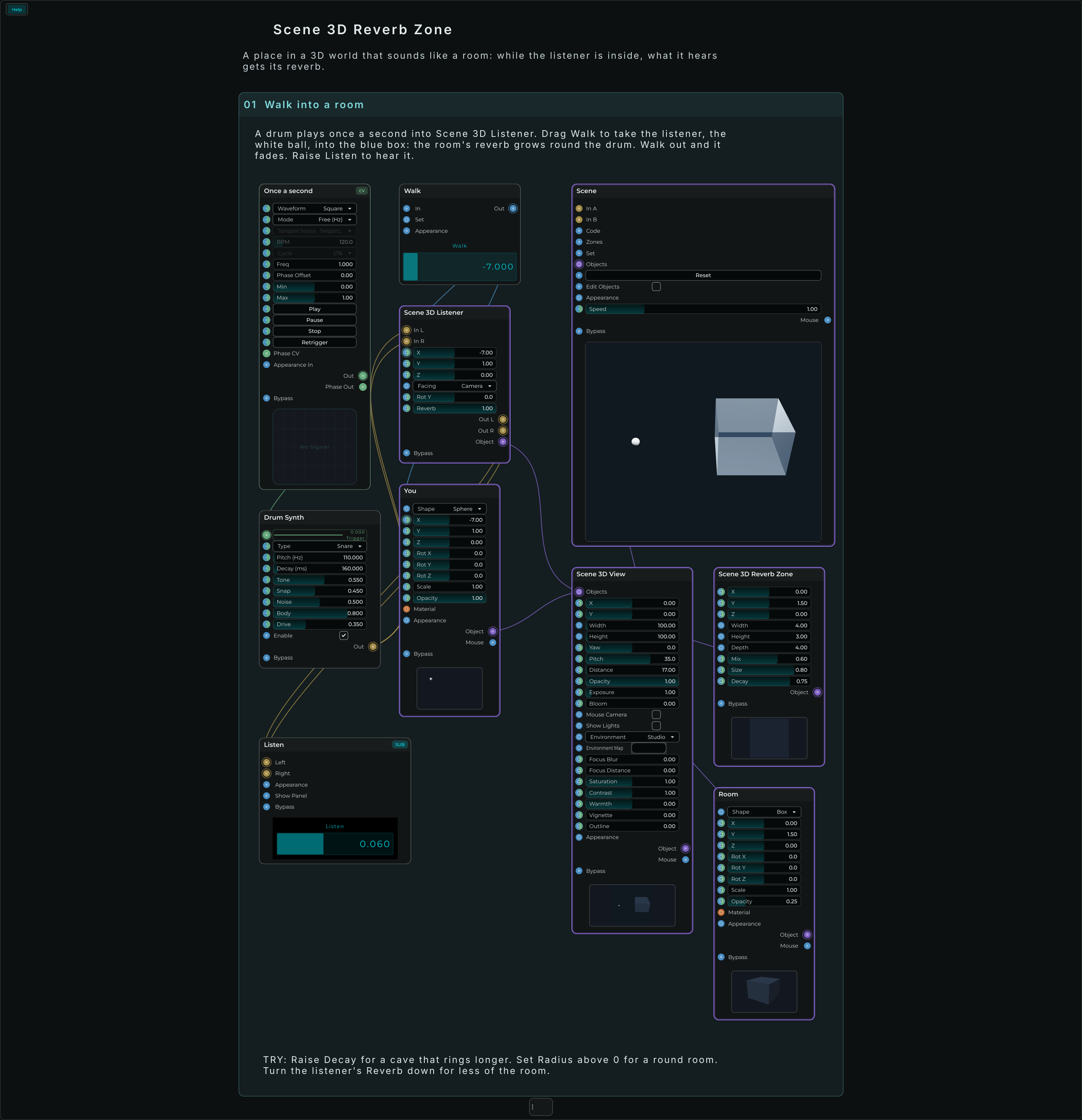Toggle the Mouse Camera checkbox
Viewport: 1082px width, 1120px height.
coord(656,715)
